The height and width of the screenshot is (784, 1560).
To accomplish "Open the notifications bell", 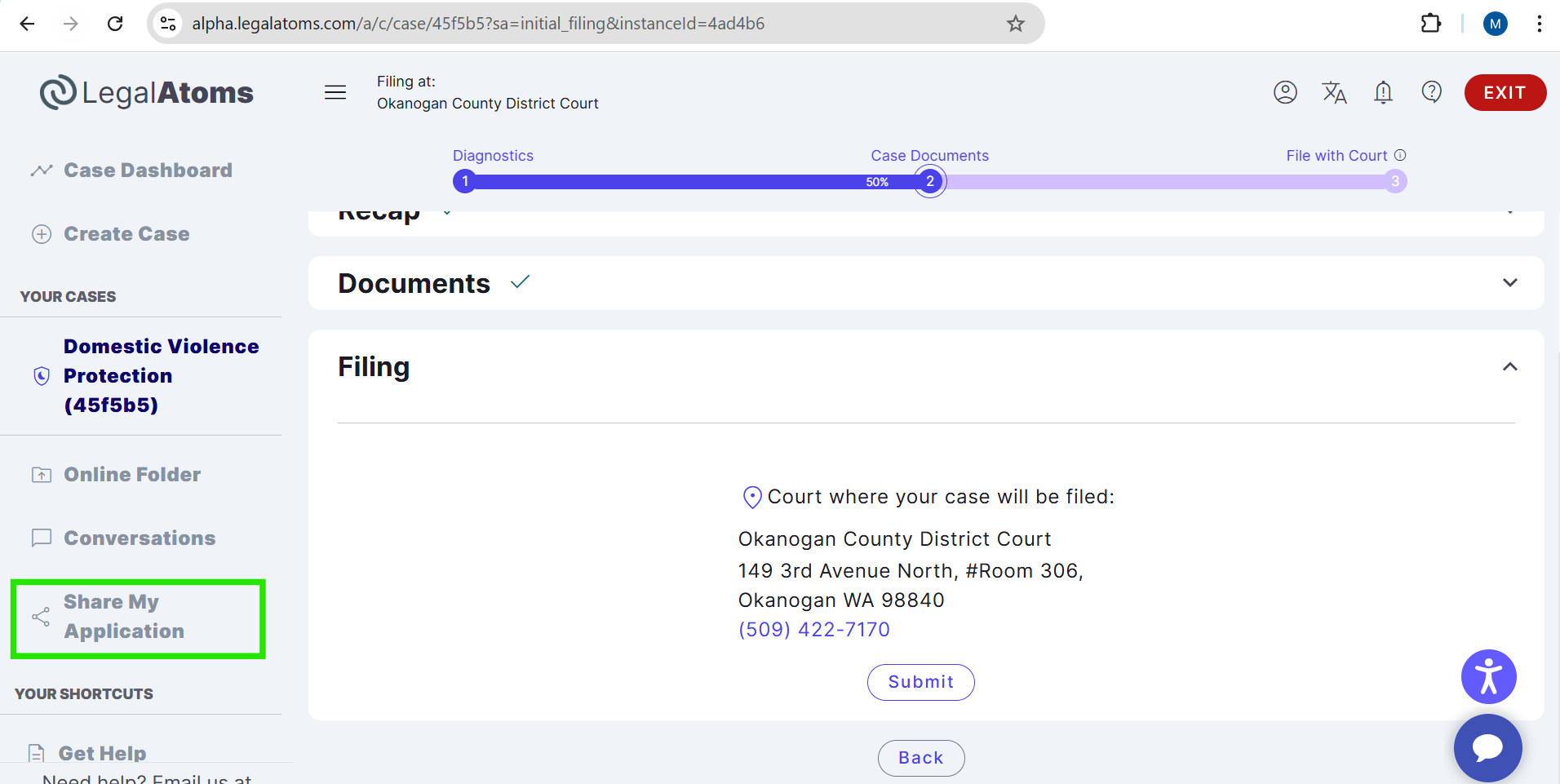I will pos(1383,92).
